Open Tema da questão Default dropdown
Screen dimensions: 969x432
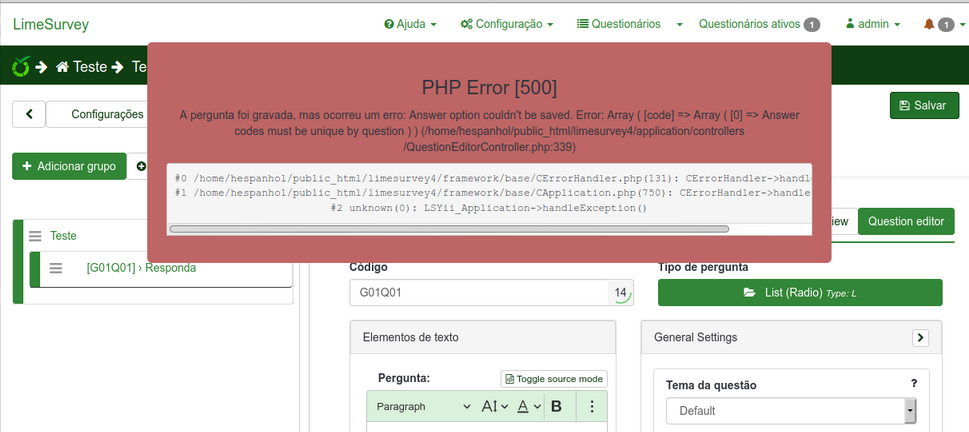[x=791, y=411]
